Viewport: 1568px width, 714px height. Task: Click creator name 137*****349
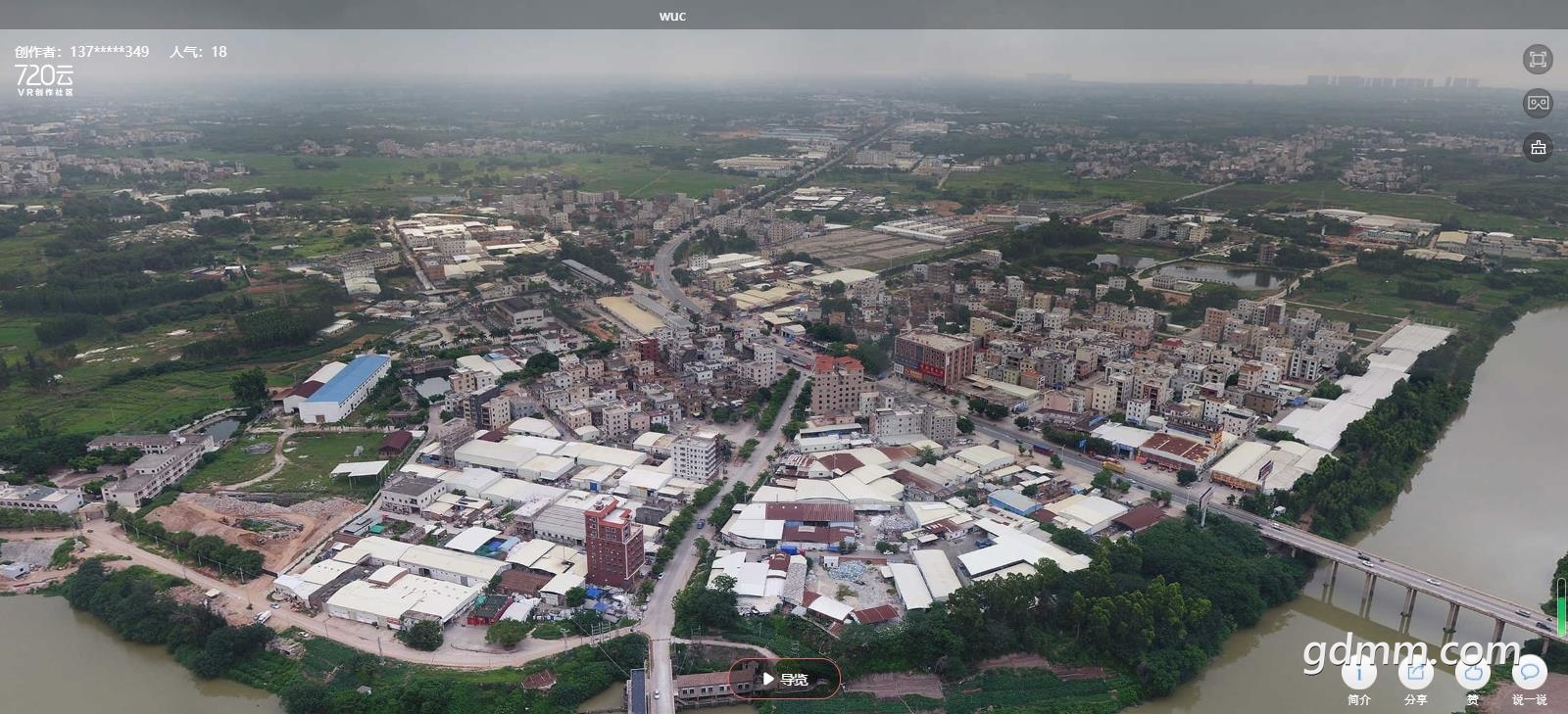click(x=109, y=52)
